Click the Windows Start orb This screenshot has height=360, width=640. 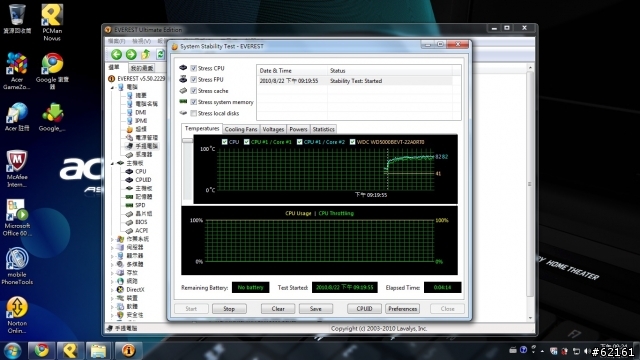pyautogui.click(x=12, y=351)
